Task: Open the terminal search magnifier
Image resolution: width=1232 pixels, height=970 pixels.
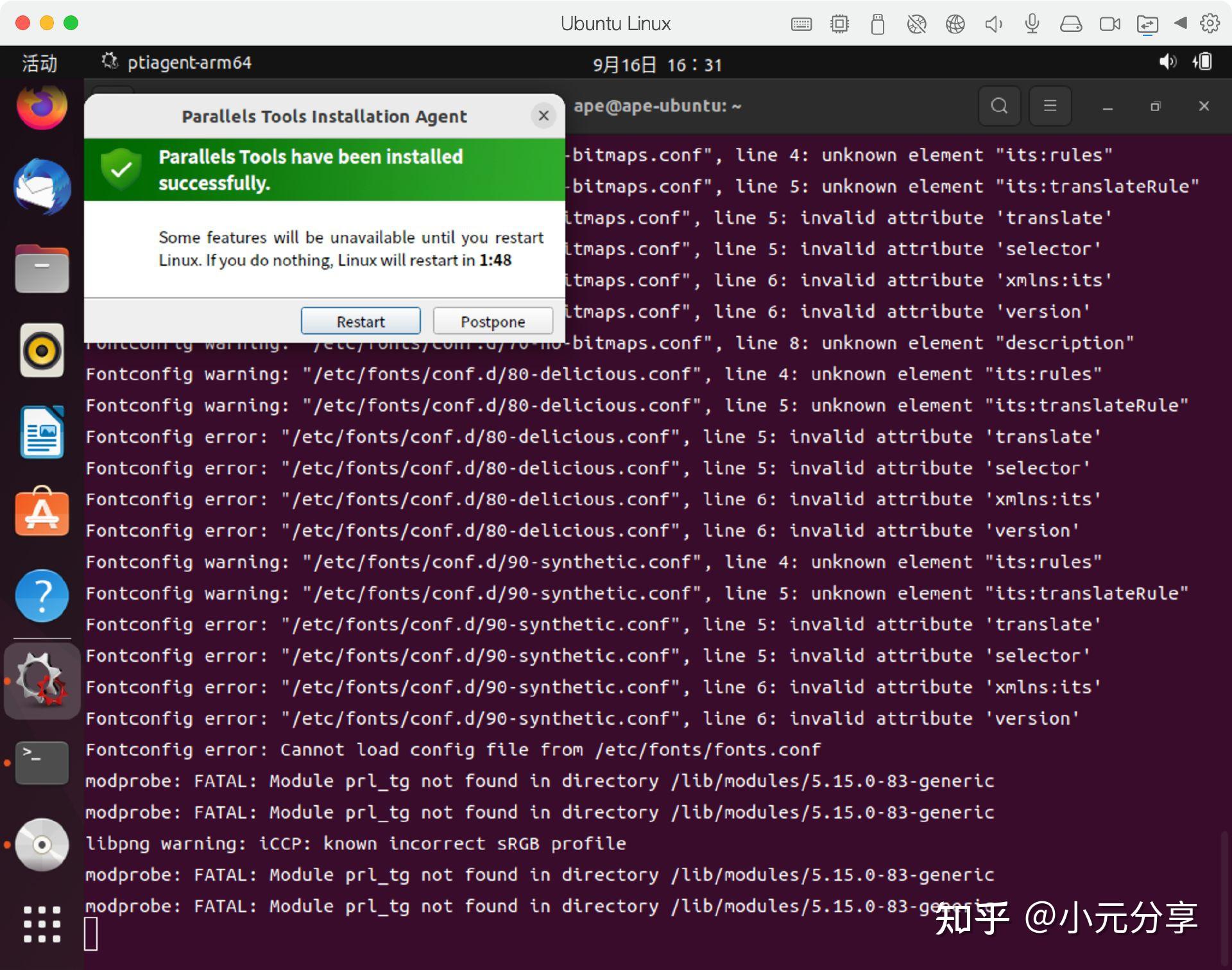Action: (998, 106)
